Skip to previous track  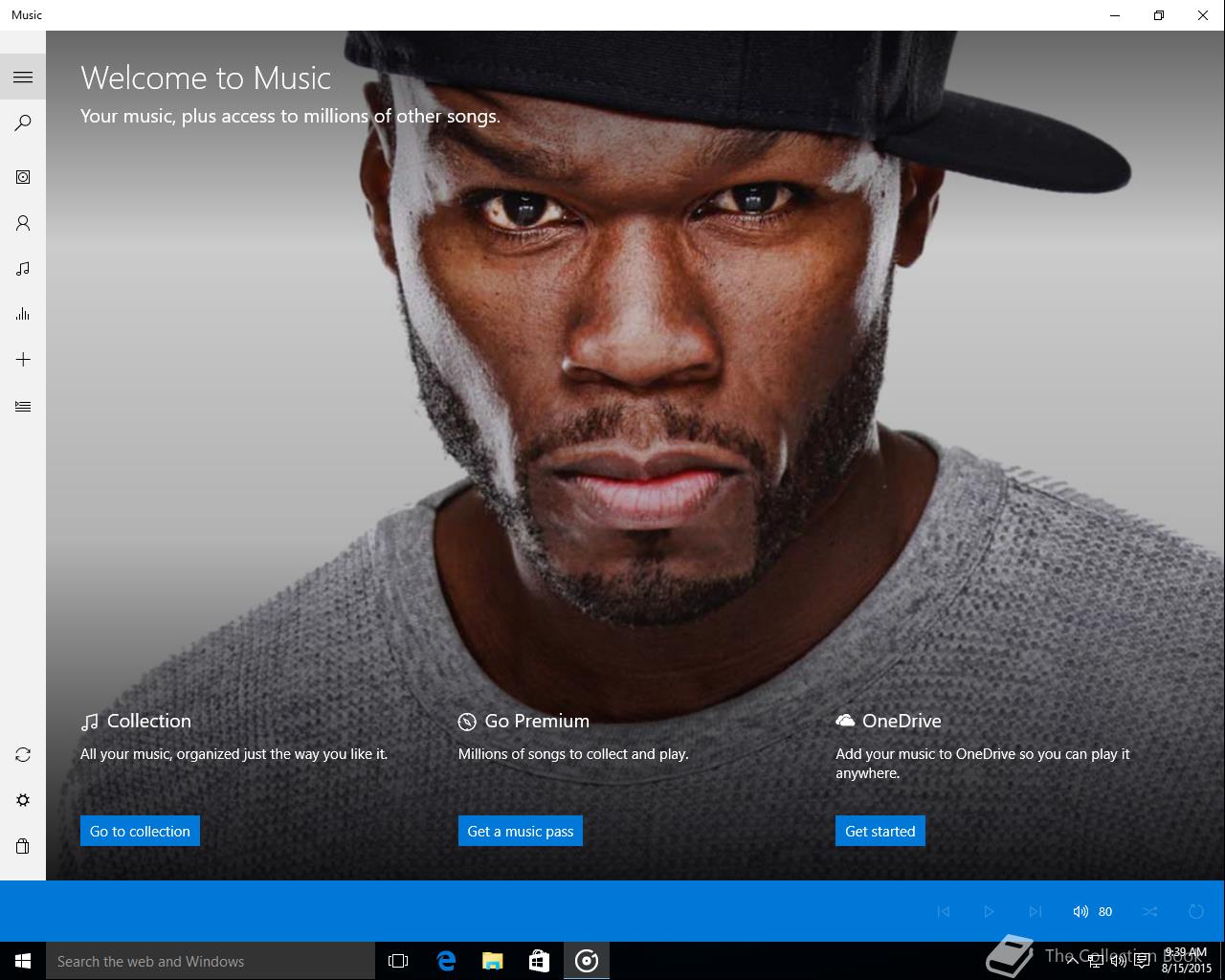coord(944,911)
